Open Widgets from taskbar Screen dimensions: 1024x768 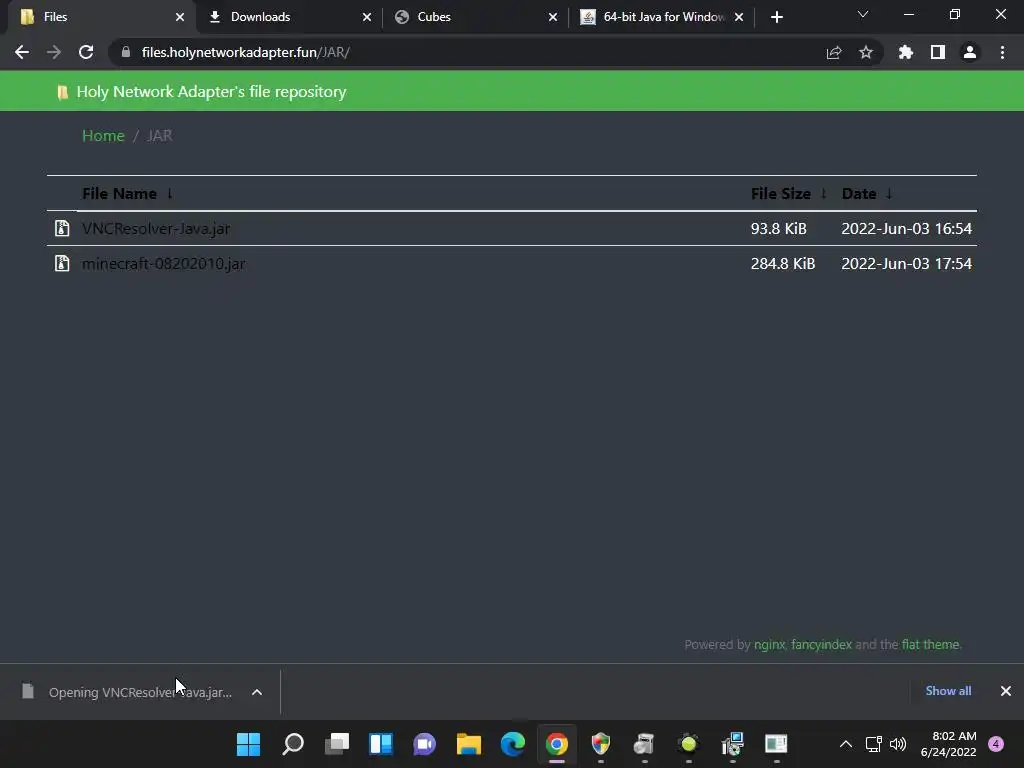click(x=381, y=744)
